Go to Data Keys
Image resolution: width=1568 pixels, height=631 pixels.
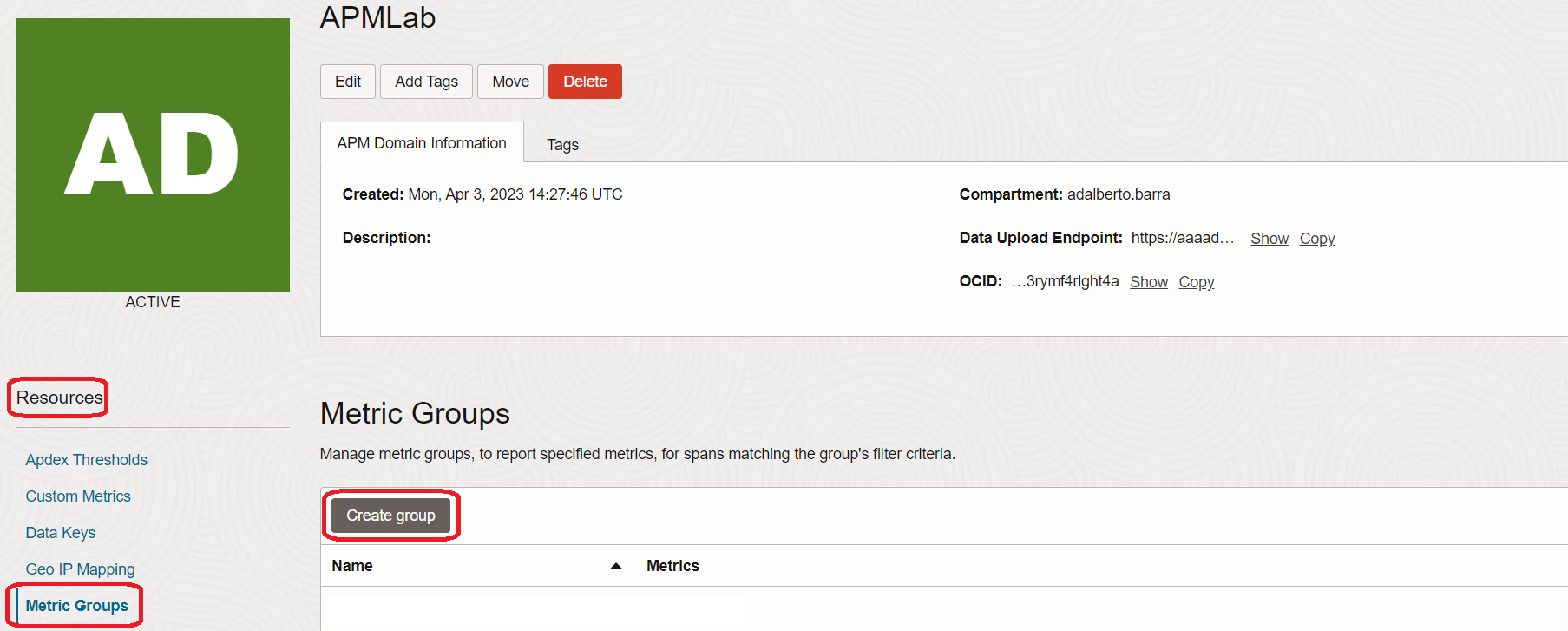click(x=61, y=533)
